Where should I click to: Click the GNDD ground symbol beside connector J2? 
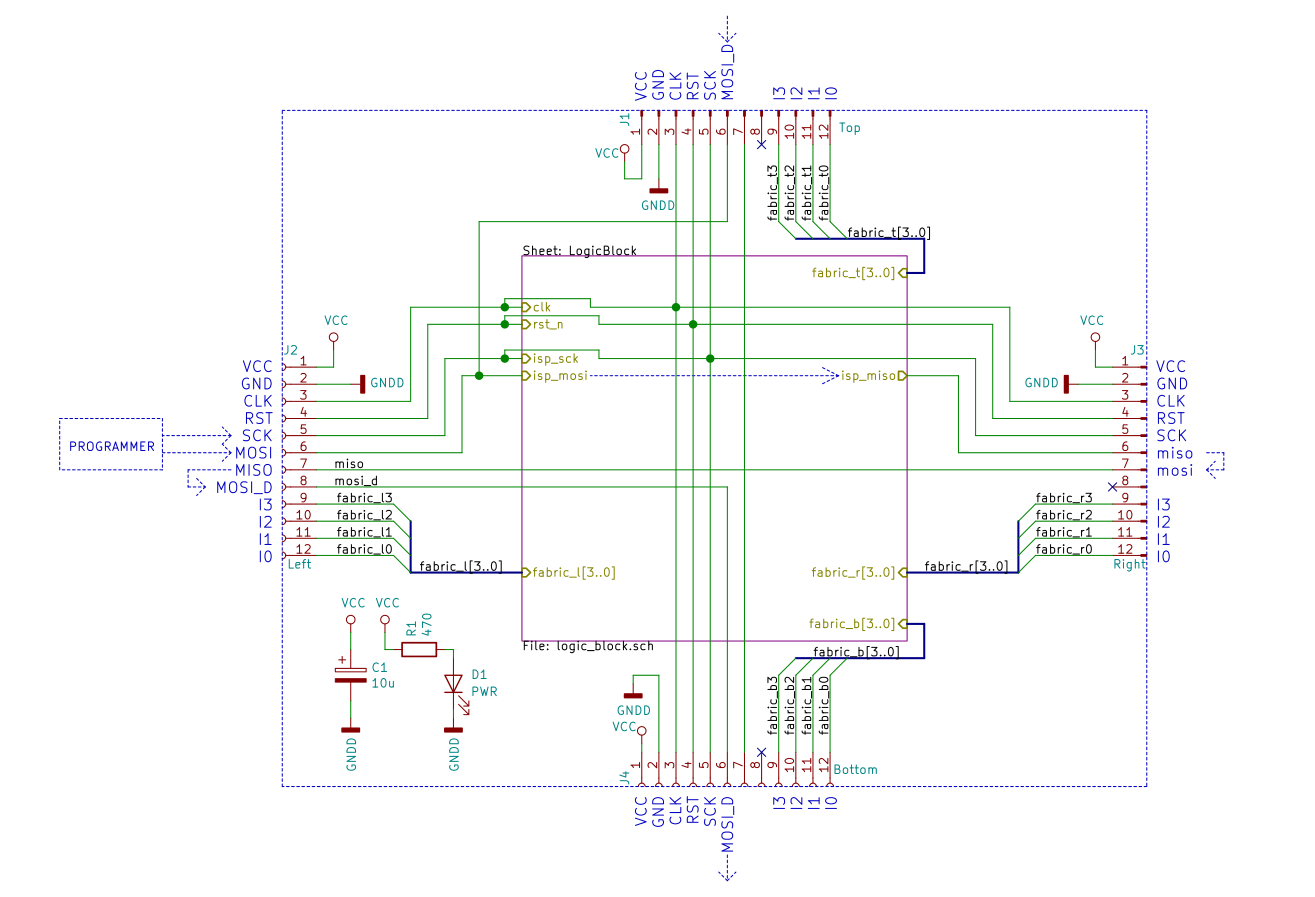coord(362,383)
